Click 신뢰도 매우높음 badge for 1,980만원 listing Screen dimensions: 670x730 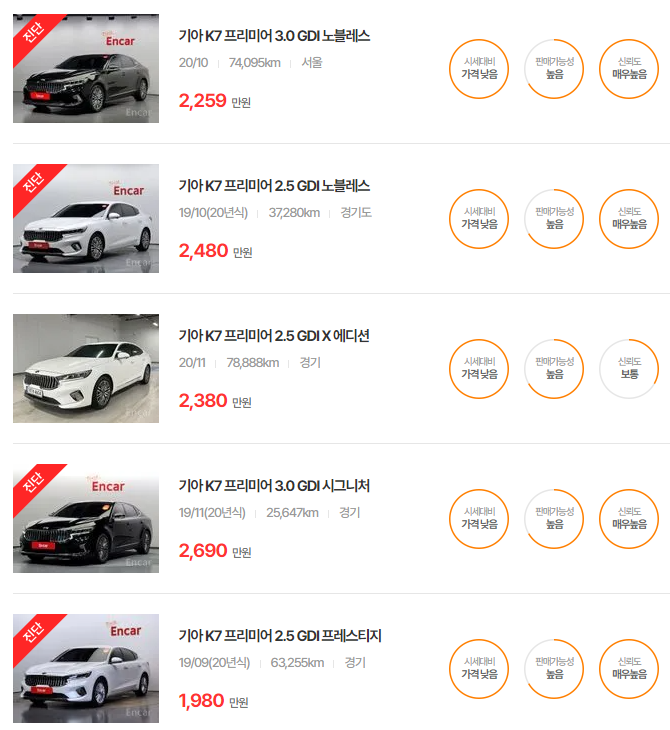point(629,669)
